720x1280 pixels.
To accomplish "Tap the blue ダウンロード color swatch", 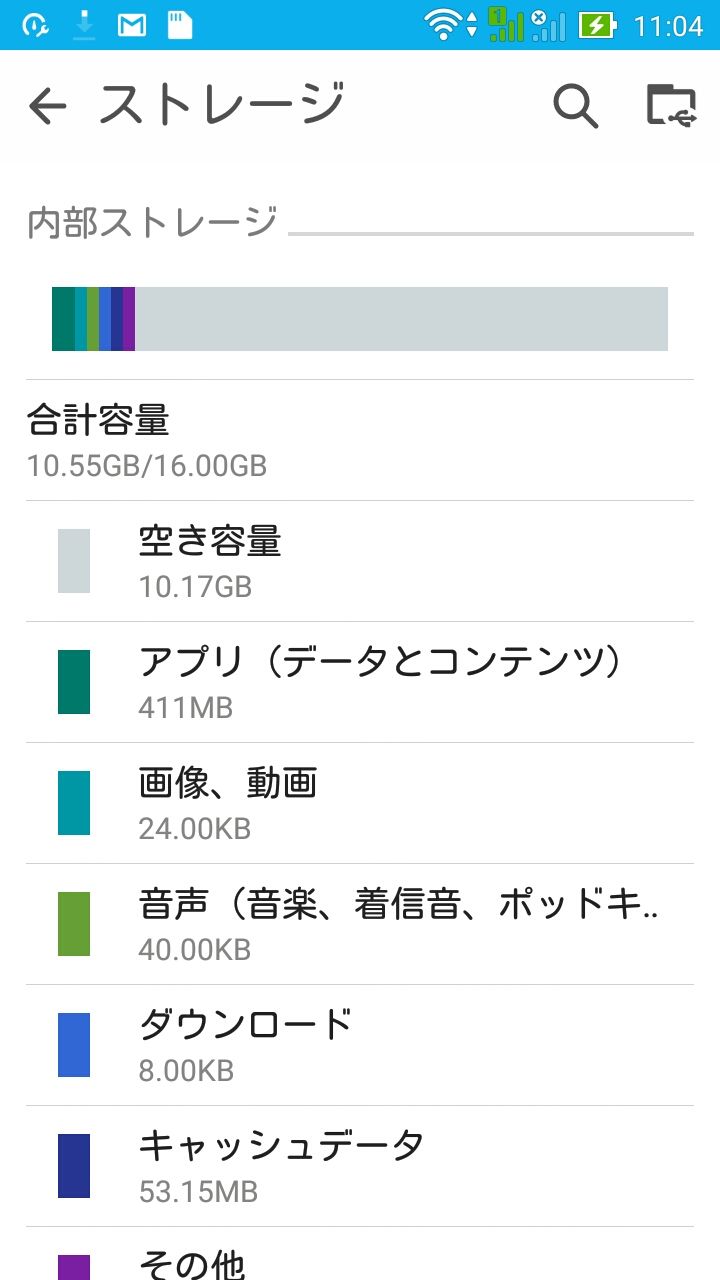I will pyautogui.click(x=74, y=1045).
